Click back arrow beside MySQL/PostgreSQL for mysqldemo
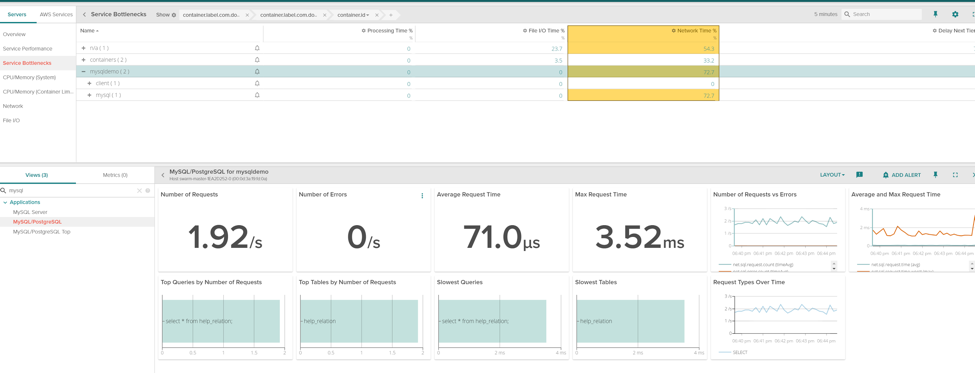 tap(163, 175)
